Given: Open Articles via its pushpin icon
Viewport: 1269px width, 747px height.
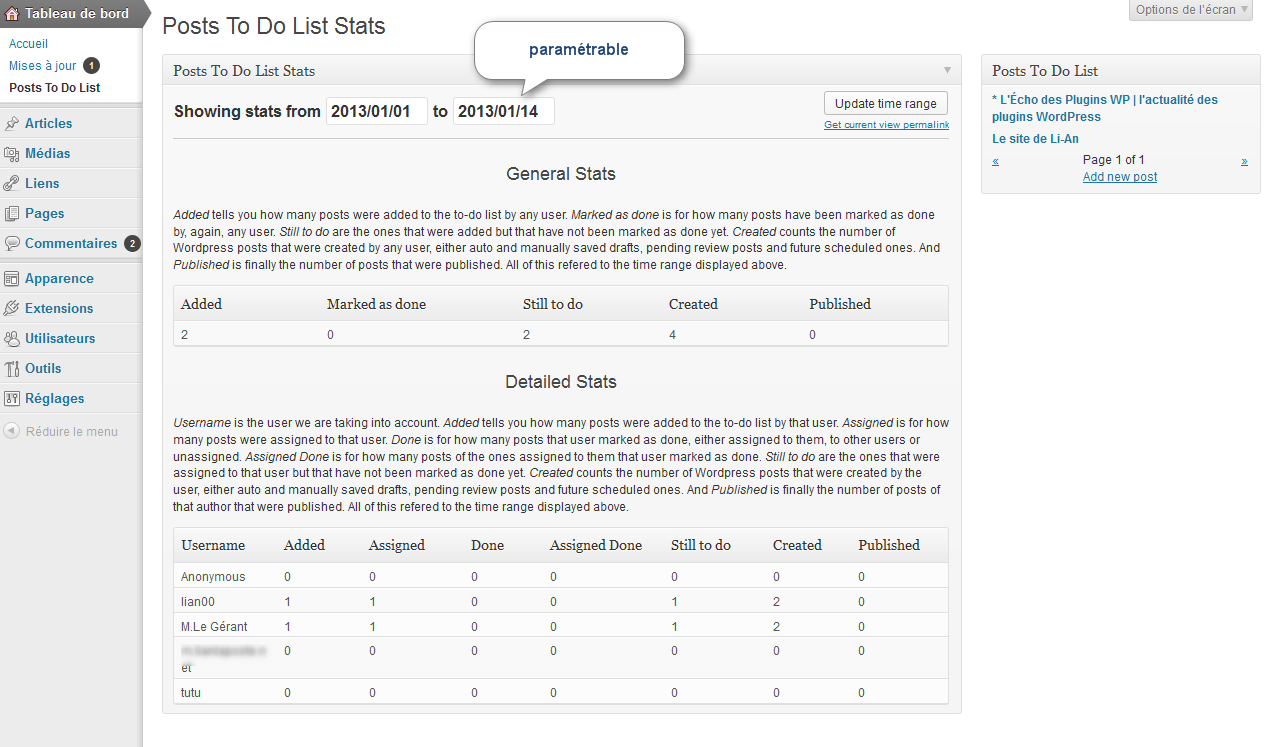Looking at the screenshot, I should [x=12, y=123].
